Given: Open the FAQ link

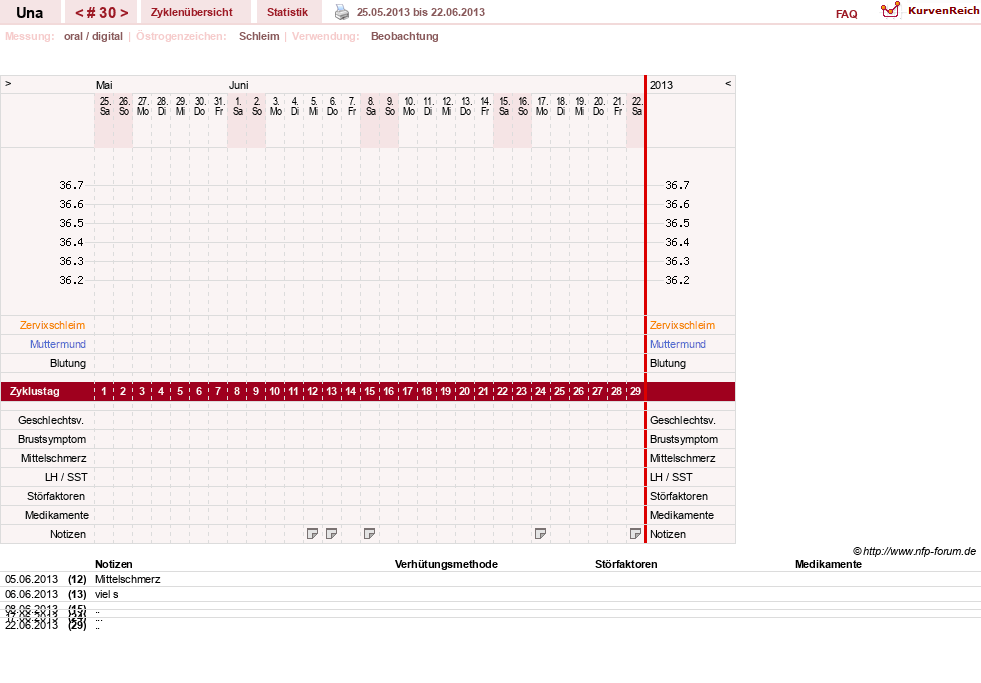Looking at the screenshot, I should (846, 14).
